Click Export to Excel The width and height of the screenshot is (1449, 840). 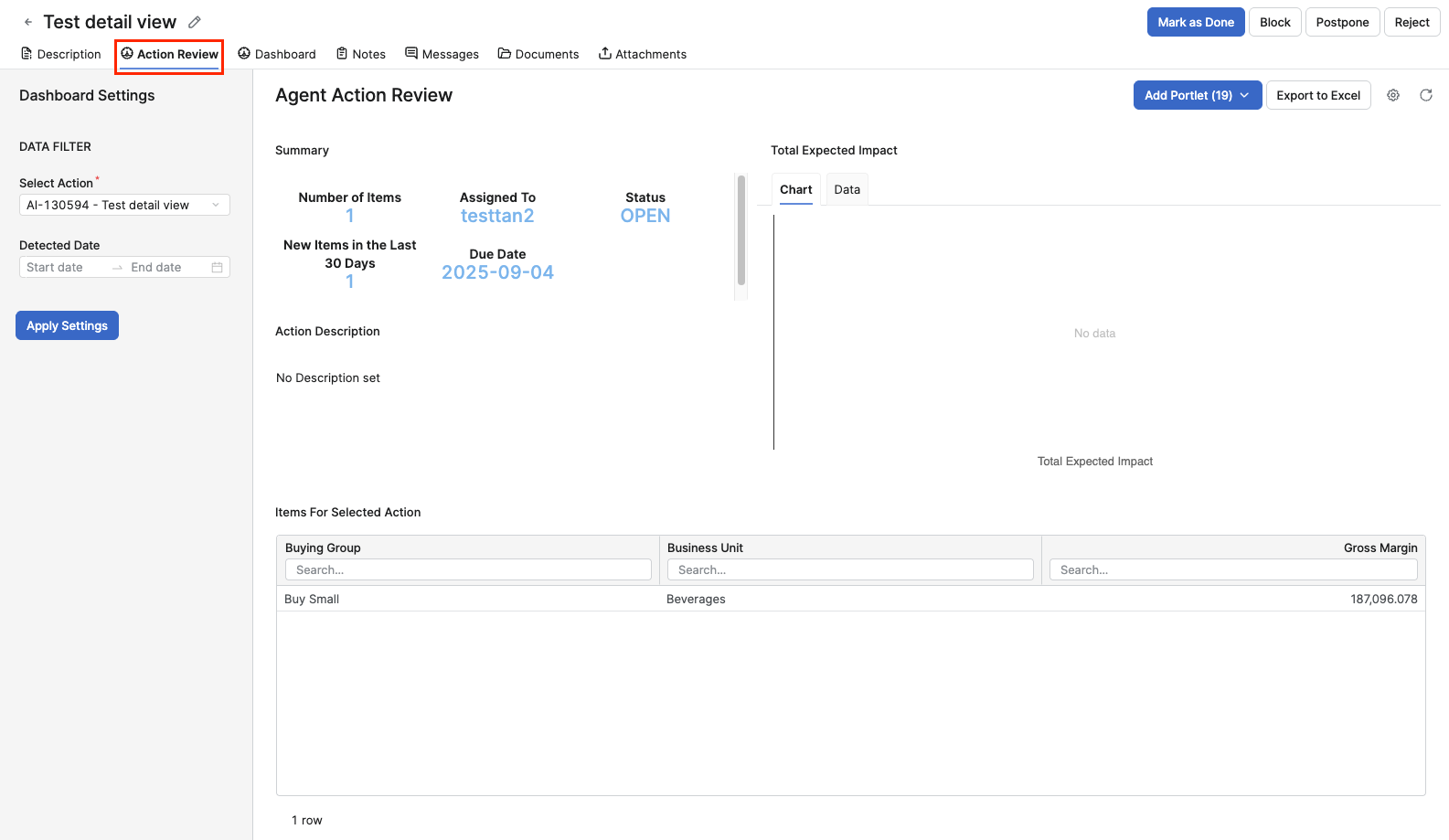1318,95
